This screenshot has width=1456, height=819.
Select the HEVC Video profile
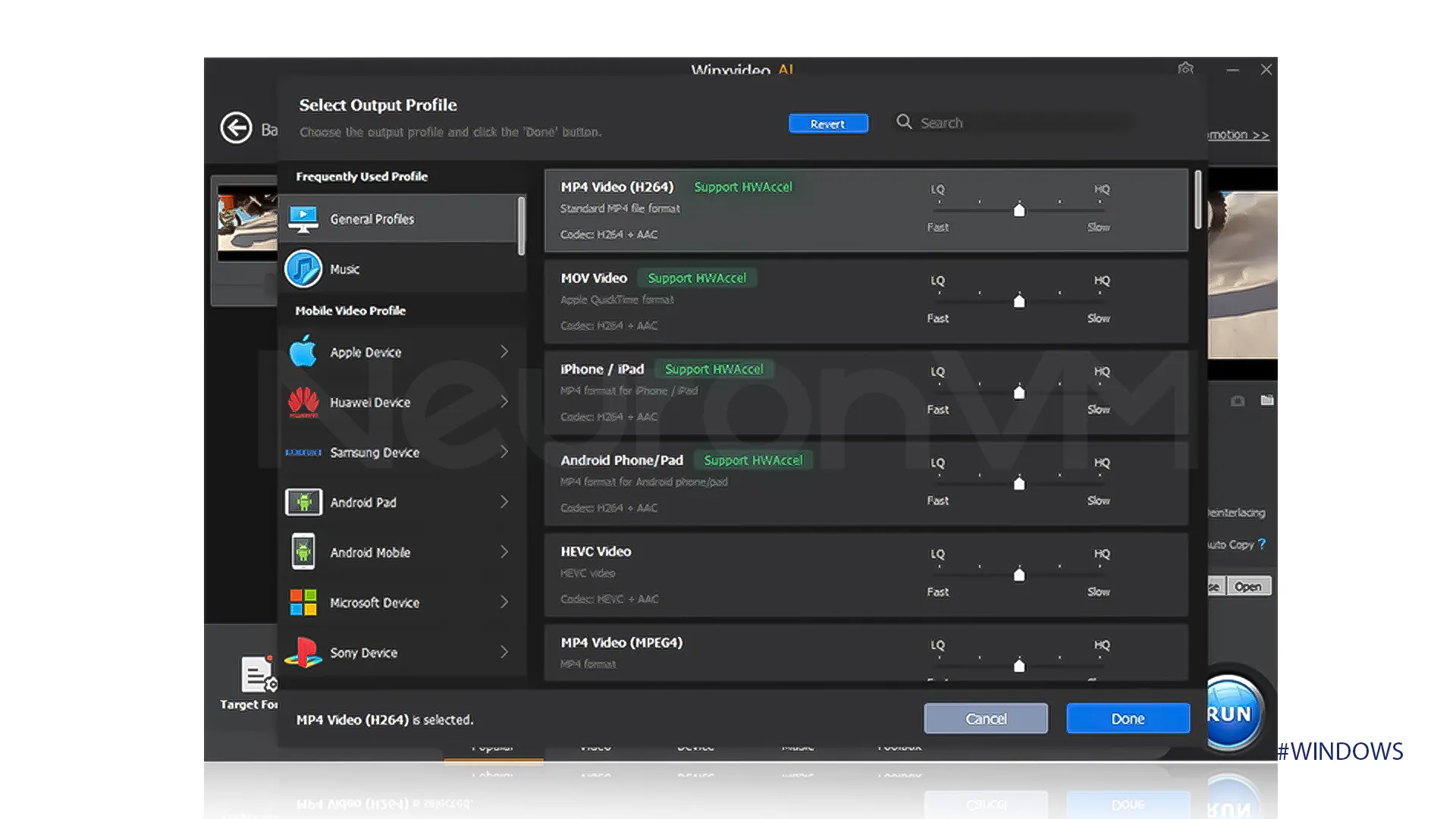point(866,574)
